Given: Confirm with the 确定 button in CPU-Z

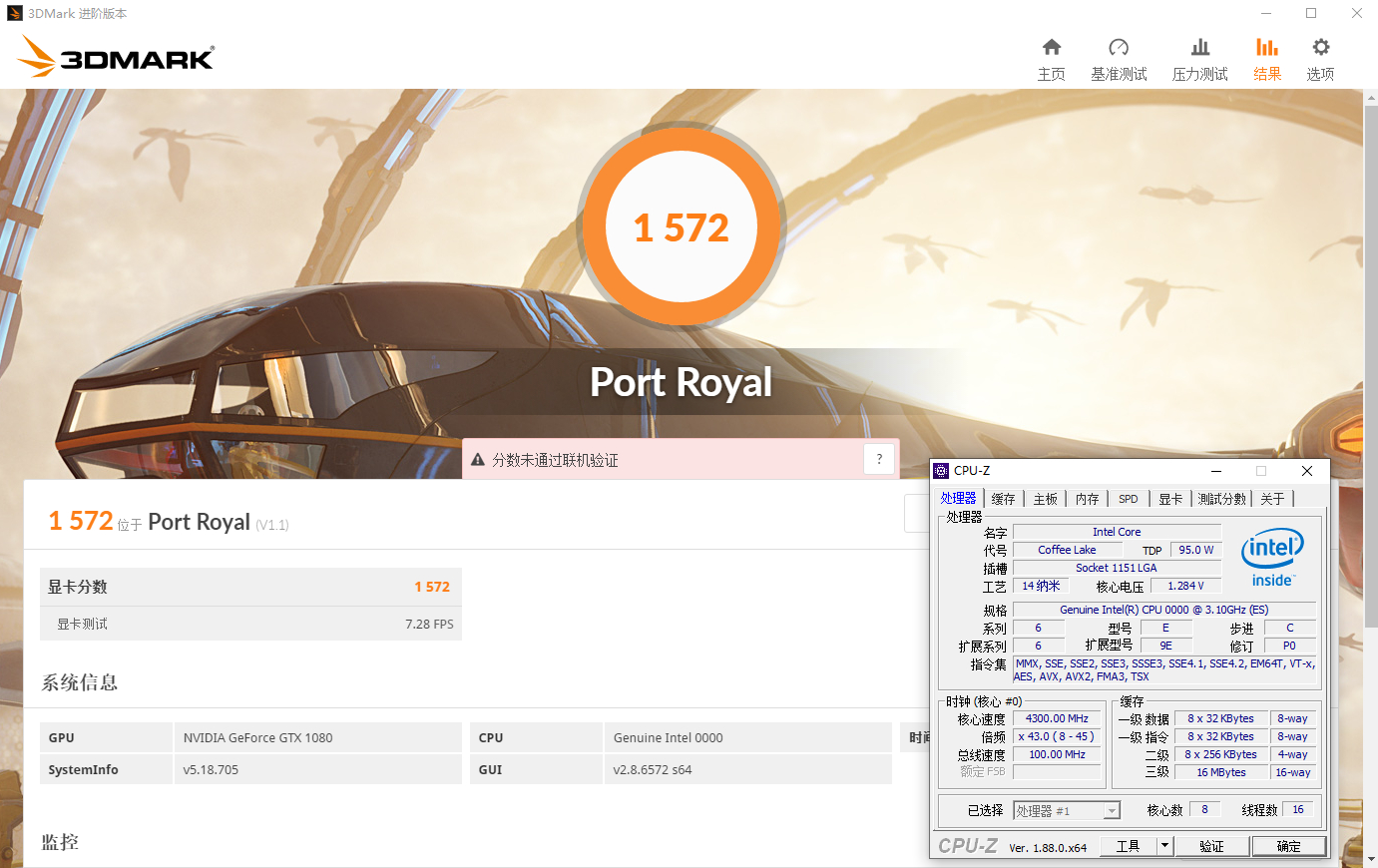Looking at the screenshot, I should 1289,846.
